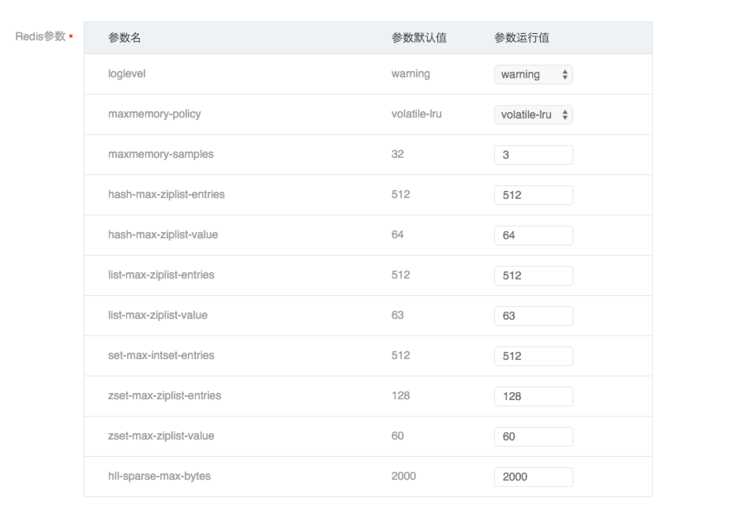Select the zset-max-ziplist-value input showing 60

(x=533, y=437)
